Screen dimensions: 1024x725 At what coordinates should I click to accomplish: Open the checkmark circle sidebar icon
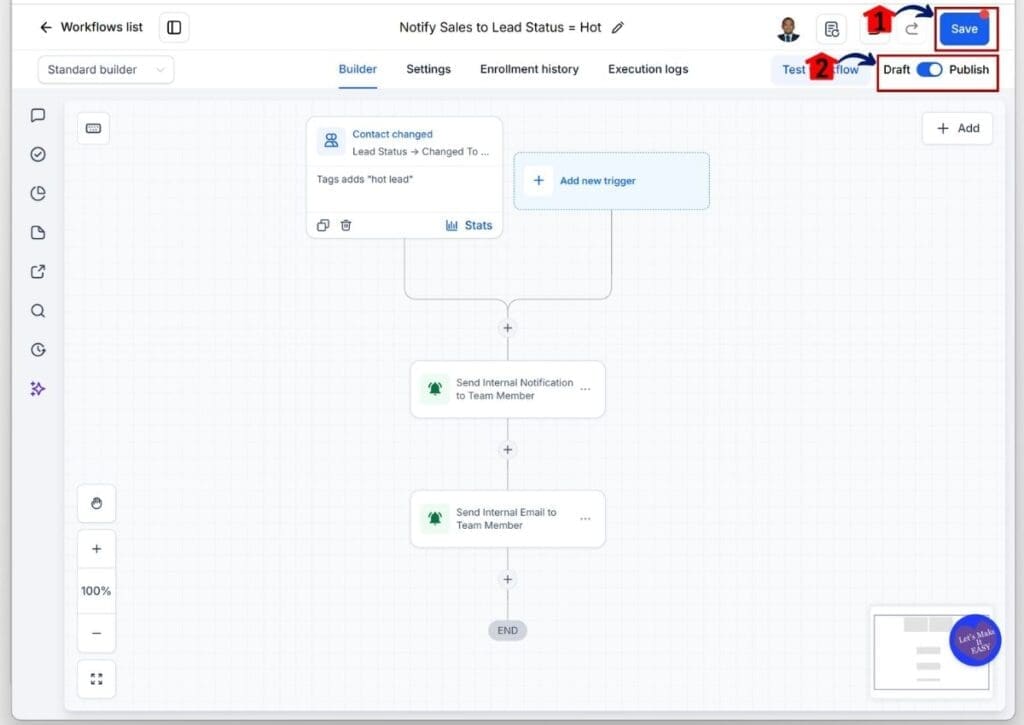click(x=38, y=154)
